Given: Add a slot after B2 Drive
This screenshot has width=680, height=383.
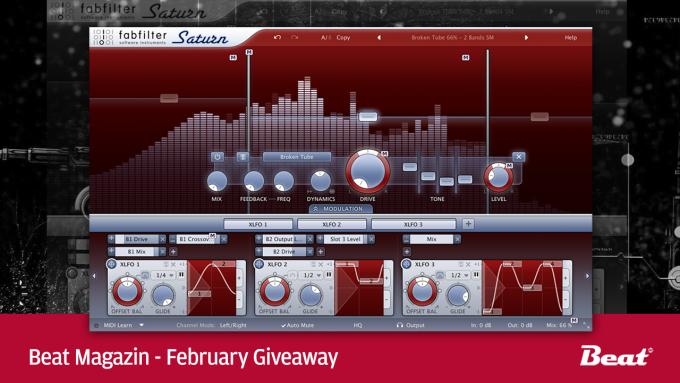Looking at the screenshot, I should coord(320,252).
